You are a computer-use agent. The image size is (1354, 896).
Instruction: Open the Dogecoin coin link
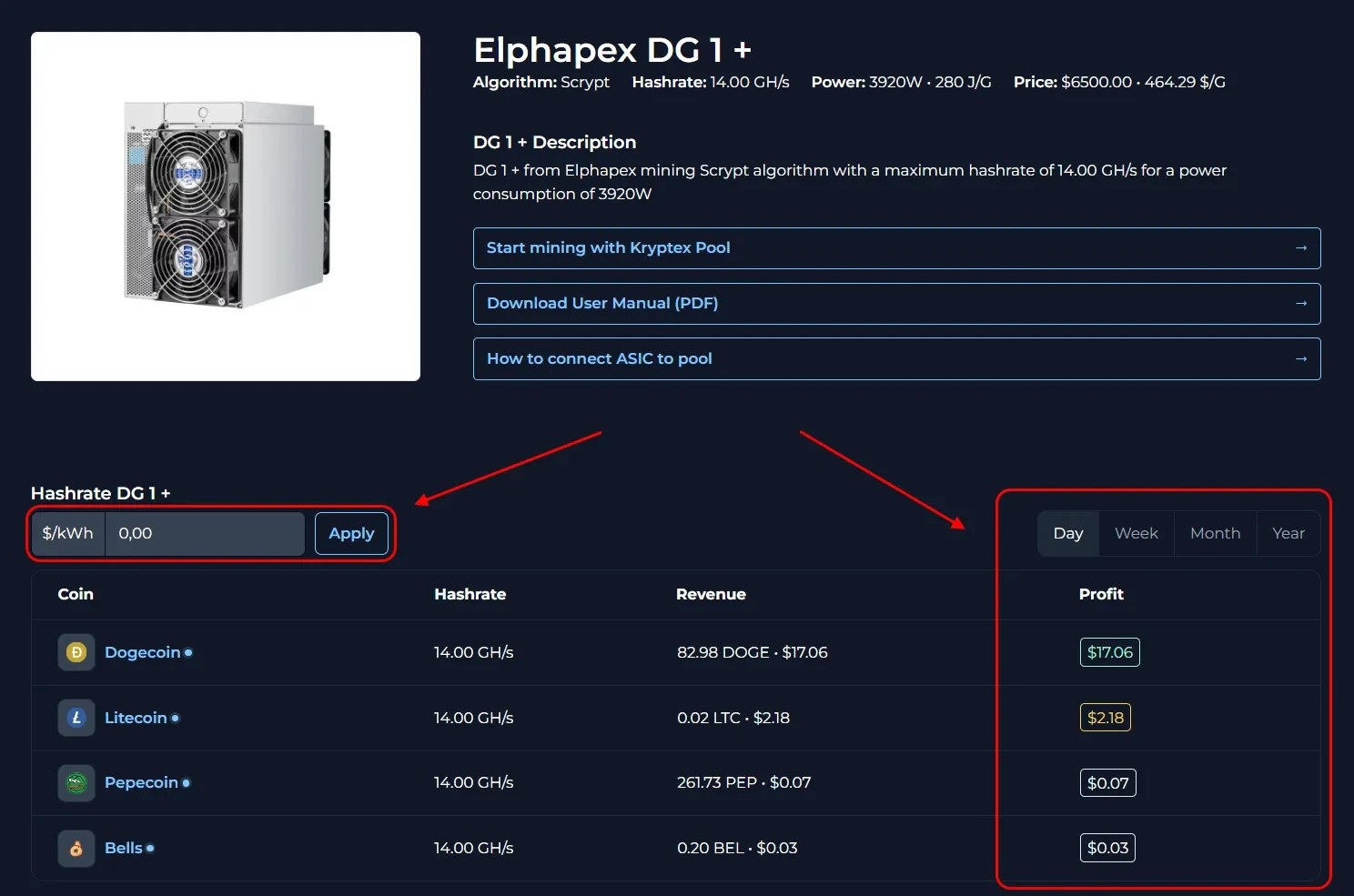(142, 652)
